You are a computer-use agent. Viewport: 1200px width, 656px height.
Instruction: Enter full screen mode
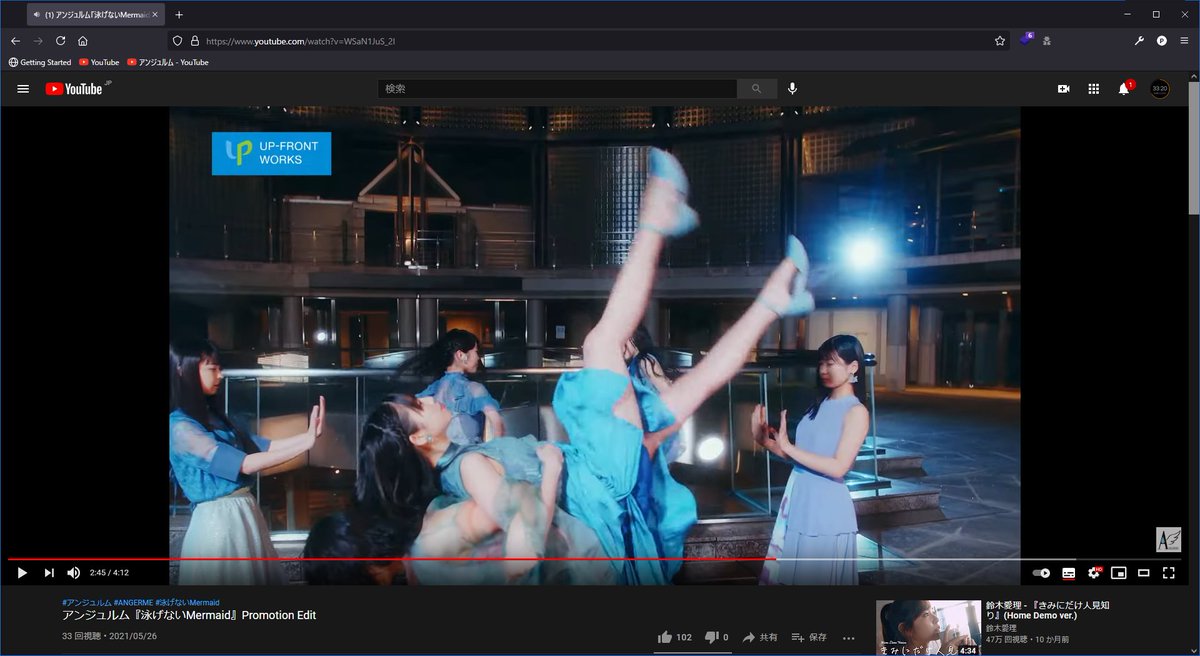1168,573
